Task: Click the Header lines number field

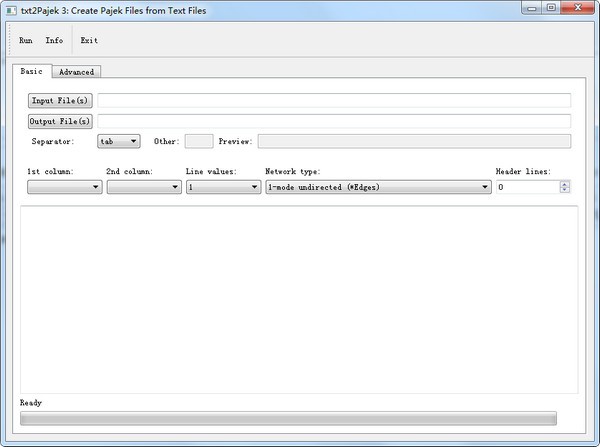Action: tap(528, 187)
